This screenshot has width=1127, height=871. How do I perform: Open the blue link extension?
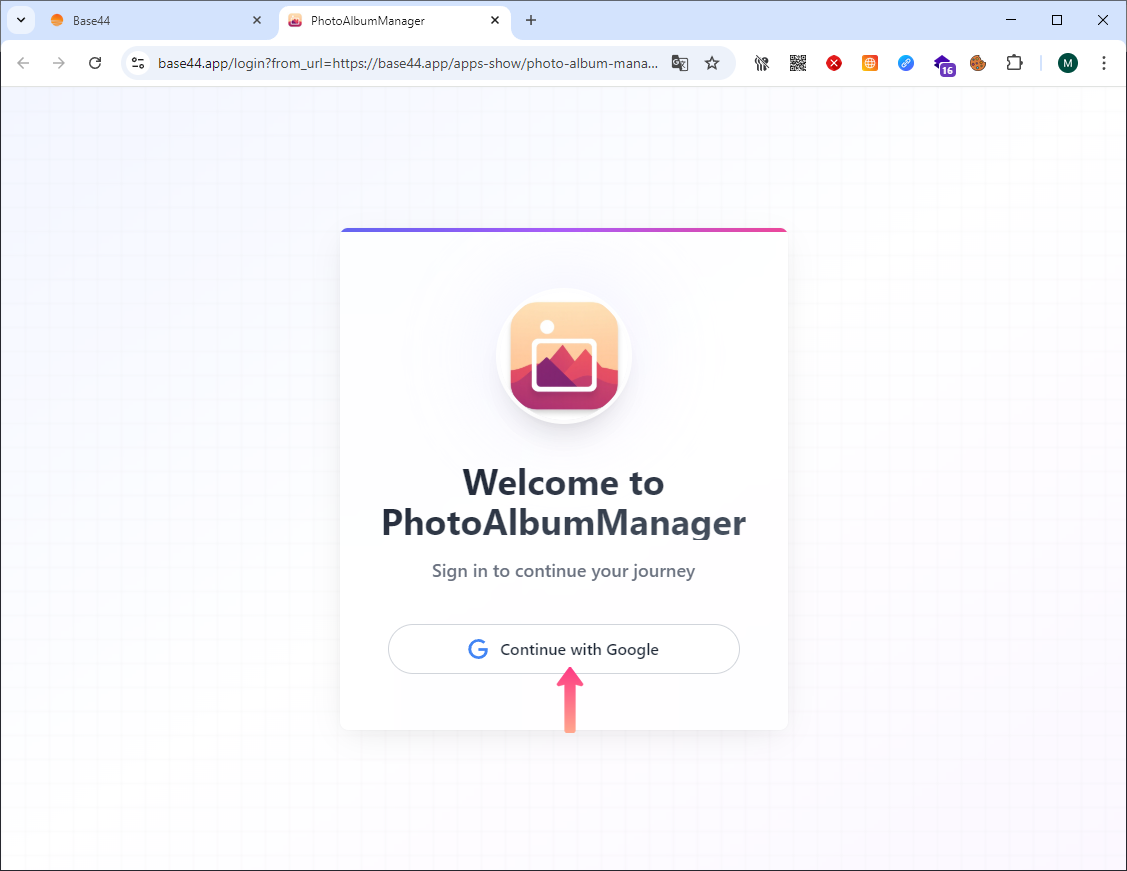(906, 63)
